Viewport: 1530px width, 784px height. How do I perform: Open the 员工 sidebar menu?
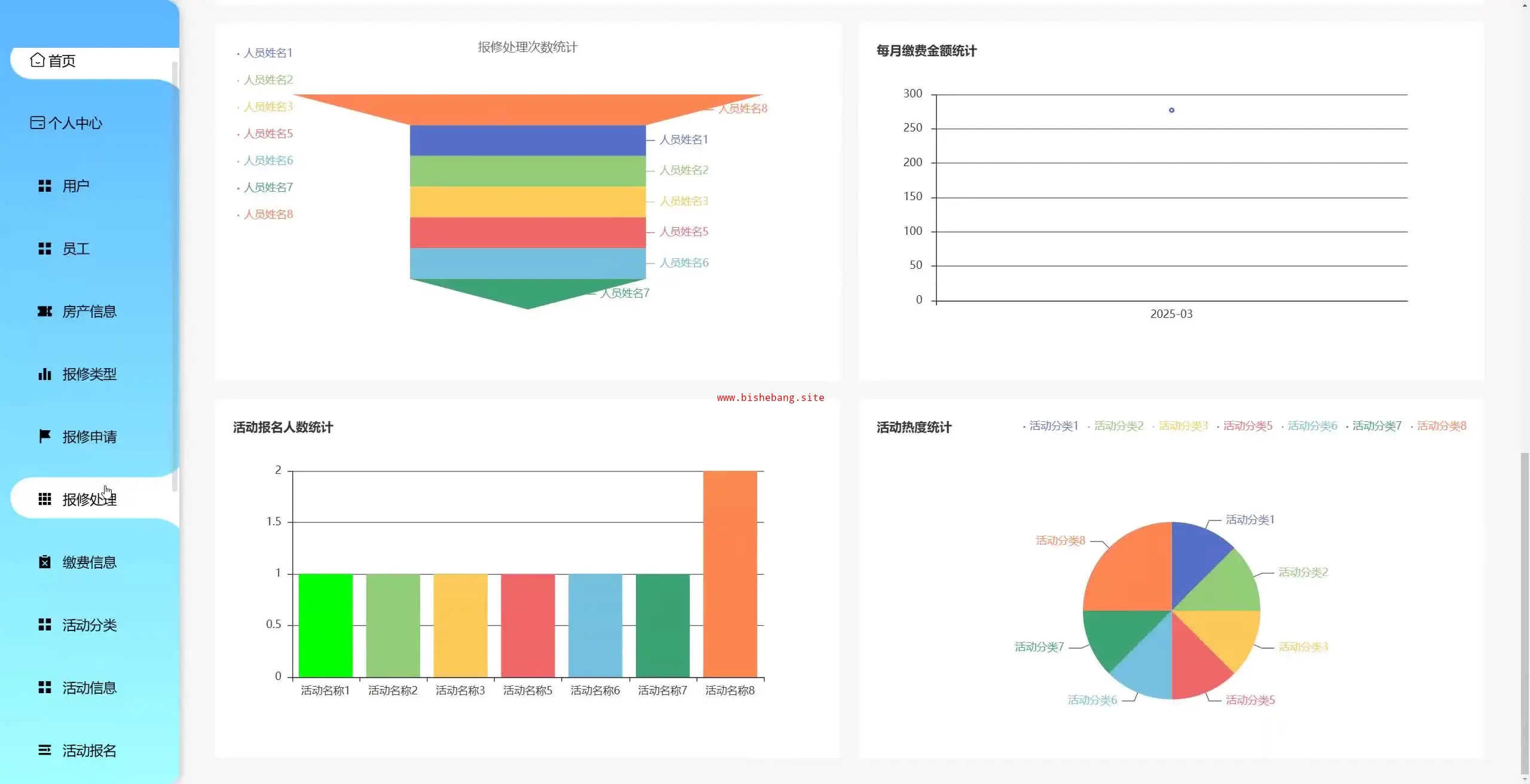pos(76,249)
